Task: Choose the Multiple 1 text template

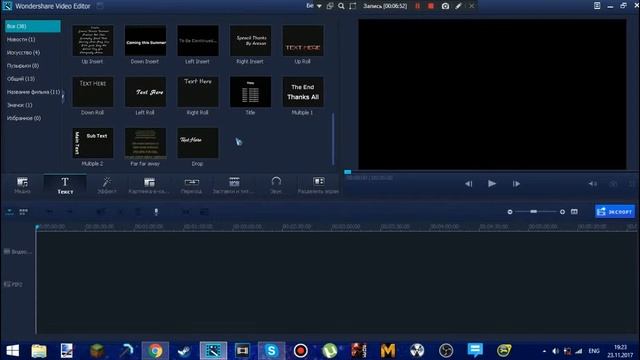Action: (x=303, y=92)
